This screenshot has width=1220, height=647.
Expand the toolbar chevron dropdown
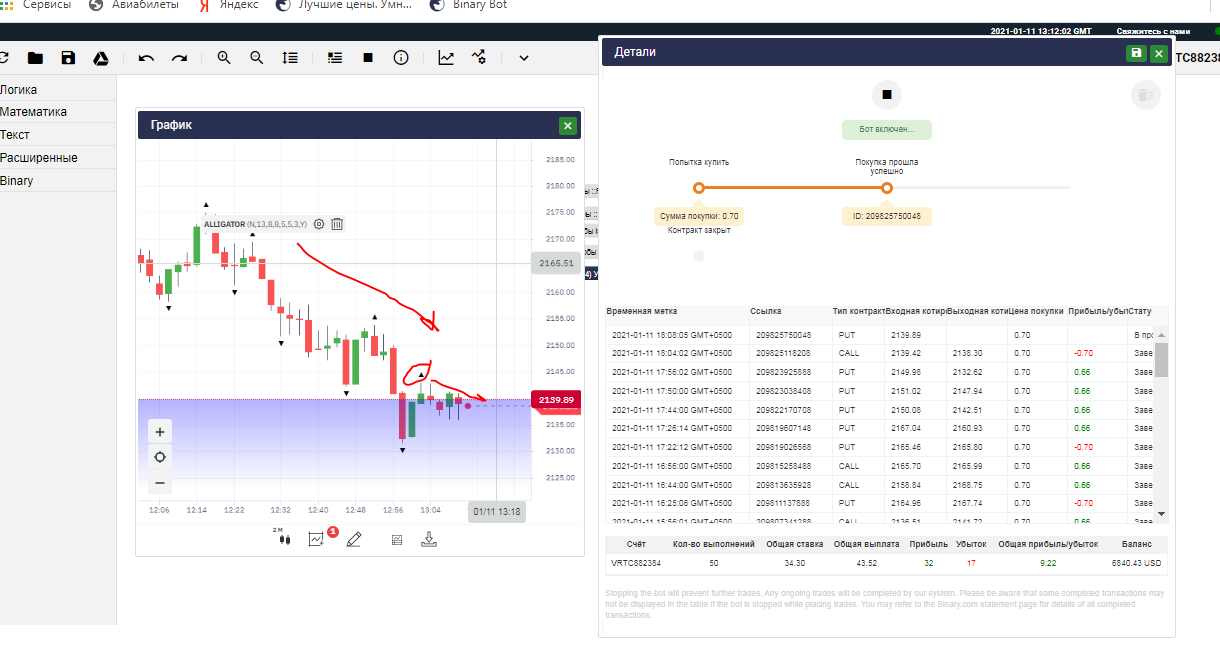pos(524,58)
